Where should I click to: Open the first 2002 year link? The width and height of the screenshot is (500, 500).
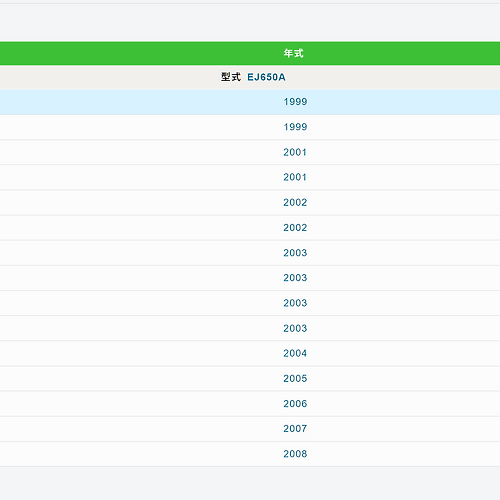295,203
